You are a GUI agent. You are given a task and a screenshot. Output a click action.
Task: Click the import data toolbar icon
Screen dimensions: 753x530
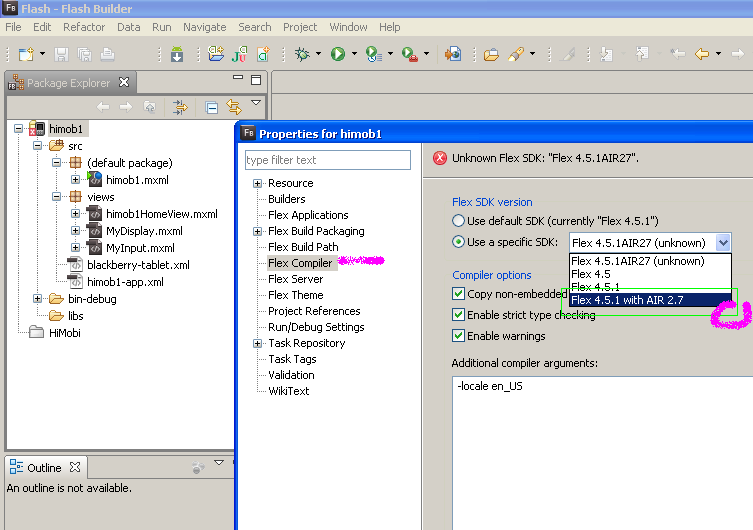(453, 54)
